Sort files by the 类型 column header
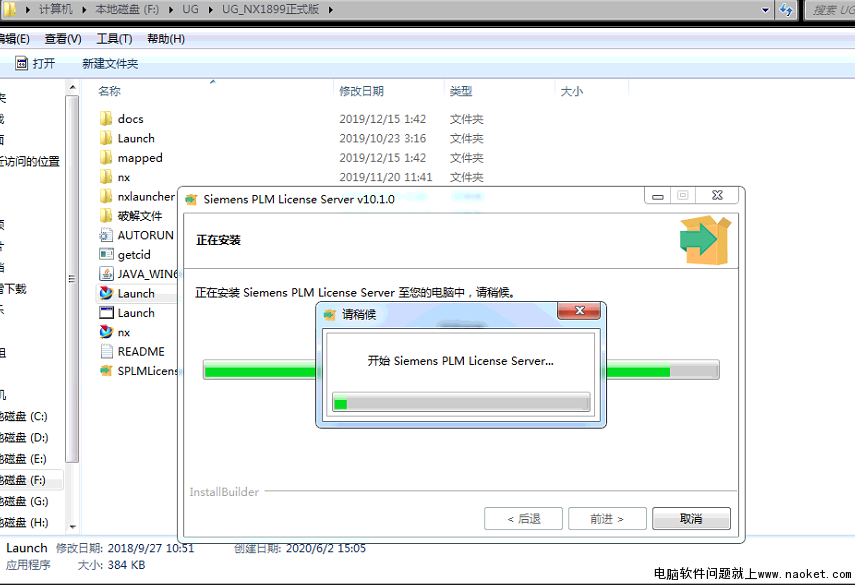The width and height of the screenshot is (855, 585). (x=461, y=91)
